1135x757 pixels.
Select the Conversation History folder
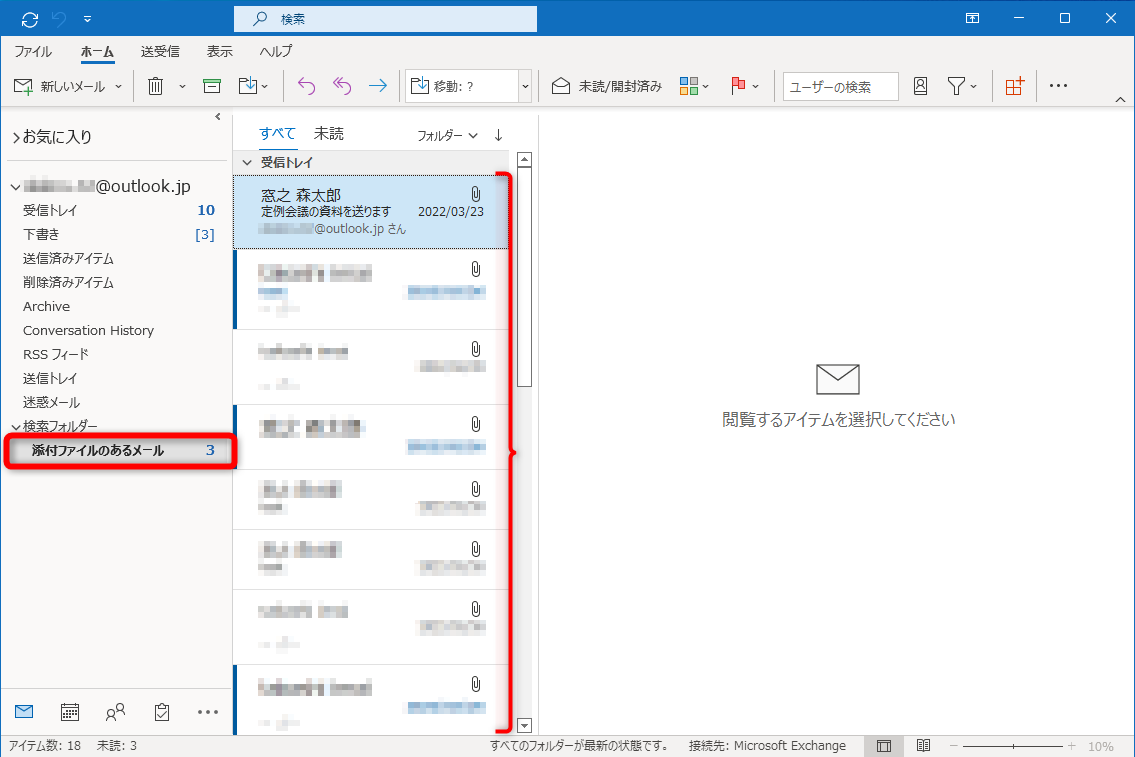click(88, 330)
